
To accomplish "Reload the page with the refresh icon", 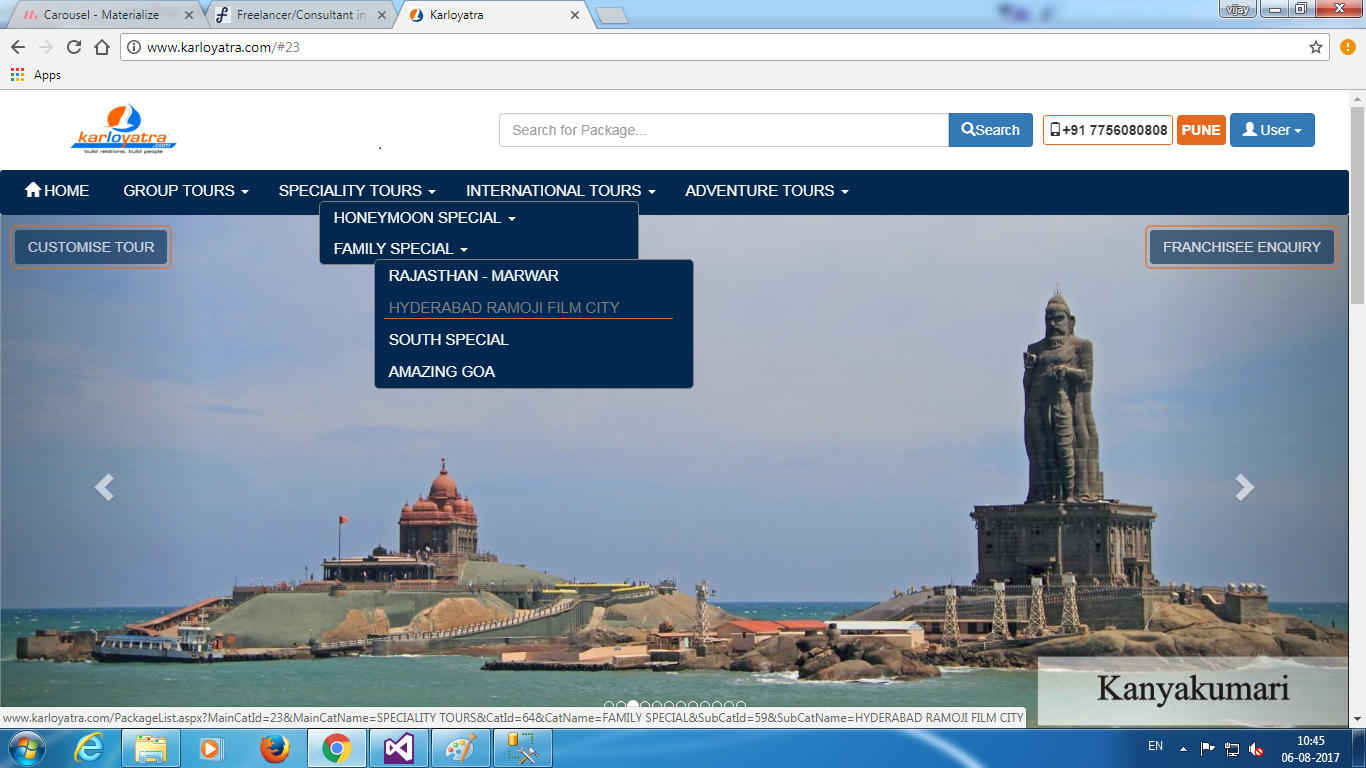I will click(74, 47).
